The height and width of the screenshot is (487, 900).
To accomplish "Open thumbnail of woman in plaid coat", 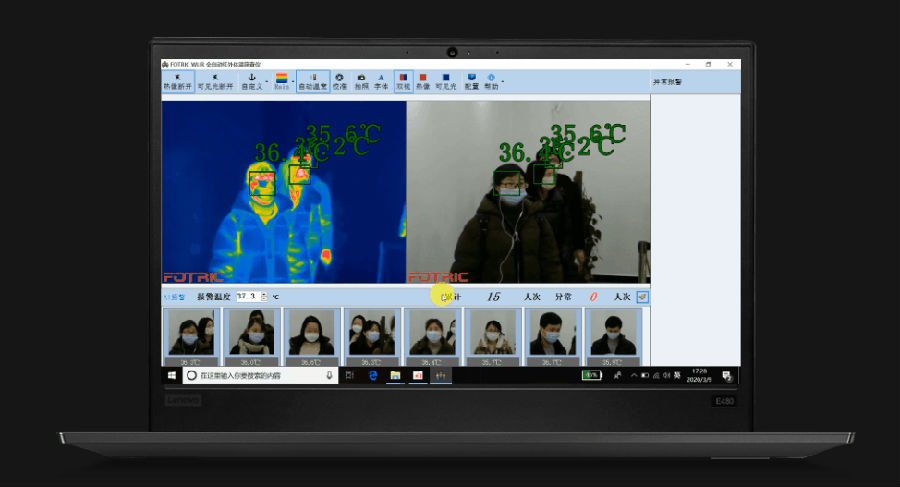I will point(492,337).
